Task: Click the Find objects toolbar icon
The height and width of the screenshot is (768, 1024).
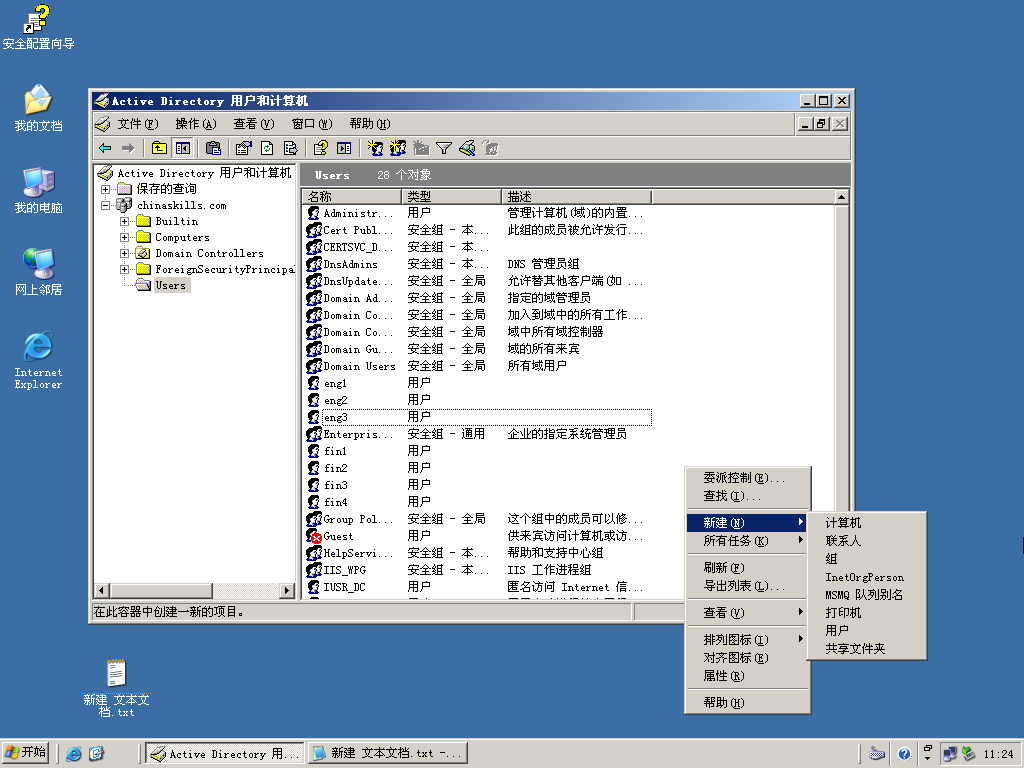Action: click(x=467, y=148)
